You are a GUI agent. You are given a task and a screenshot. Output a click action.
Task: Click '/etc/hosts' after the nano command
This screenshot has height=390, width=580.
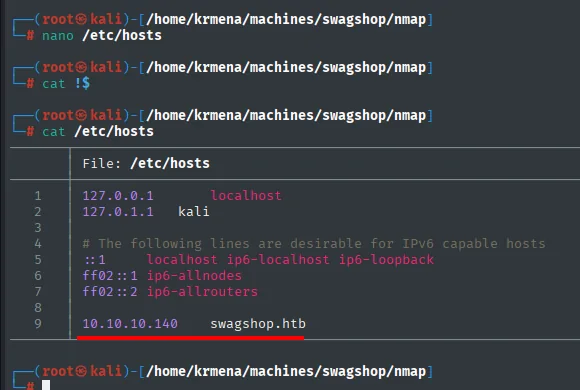coord(122,36)
